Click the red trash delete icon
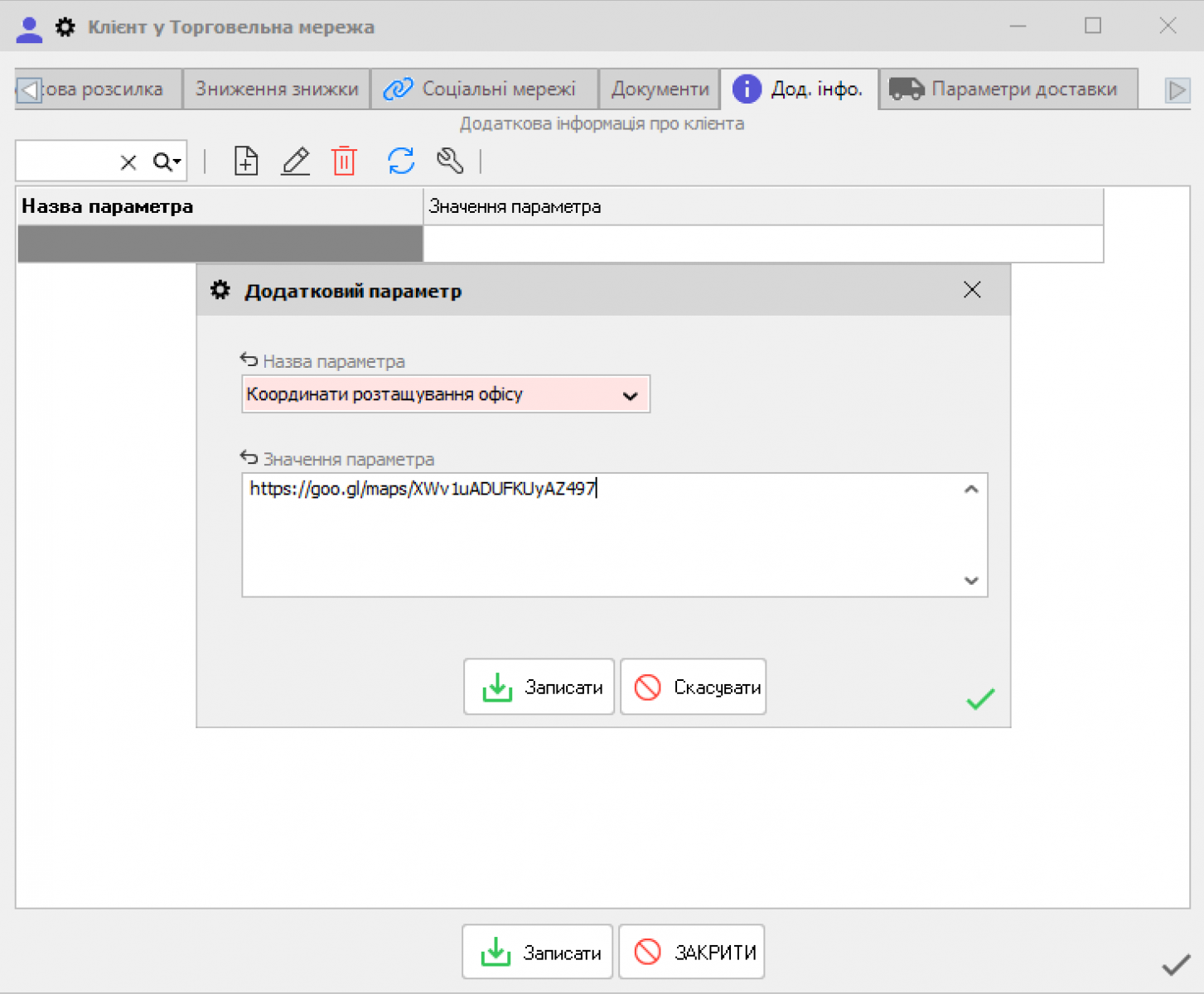The image size is (1204, 994). [344, 161]
